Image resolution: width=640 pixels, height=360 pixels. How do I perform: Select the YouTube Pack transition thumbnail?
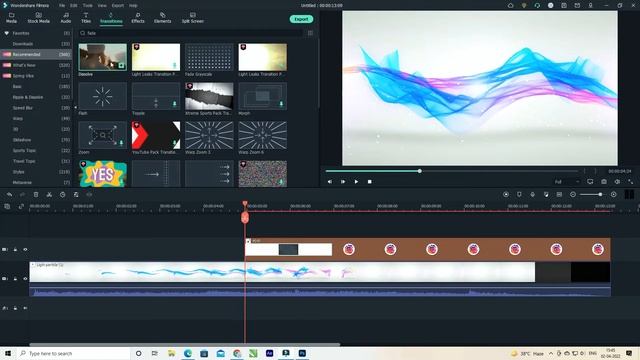(x=156, y=135)
